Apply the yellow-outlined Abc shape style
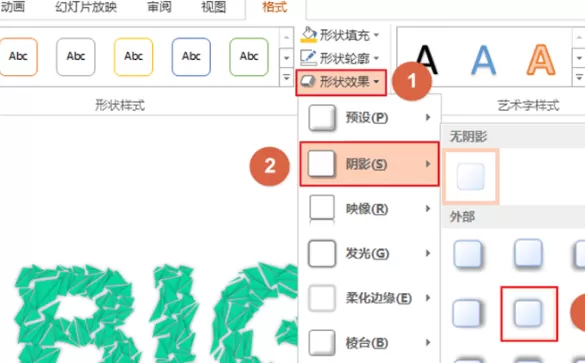585x363 pixels. tap(134, 57)
